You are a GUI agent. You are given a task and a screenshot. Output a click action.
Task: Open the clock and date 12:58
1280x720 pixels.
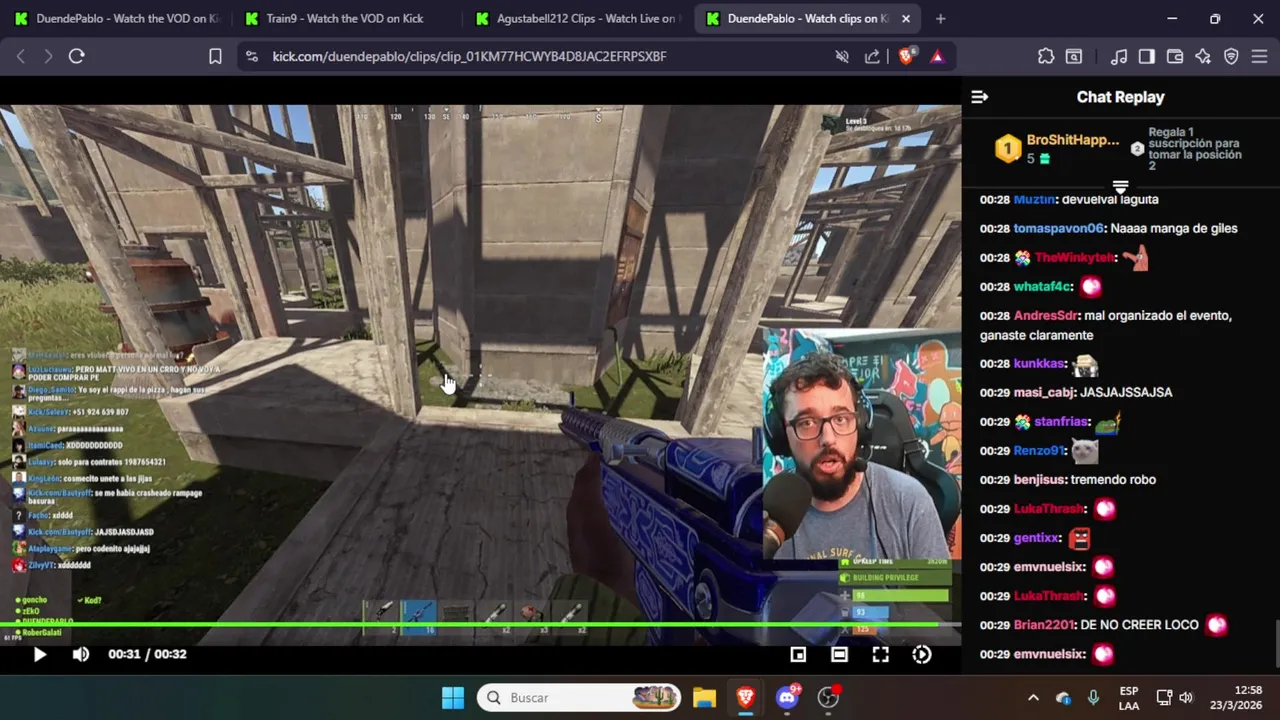click(1235, 697)
